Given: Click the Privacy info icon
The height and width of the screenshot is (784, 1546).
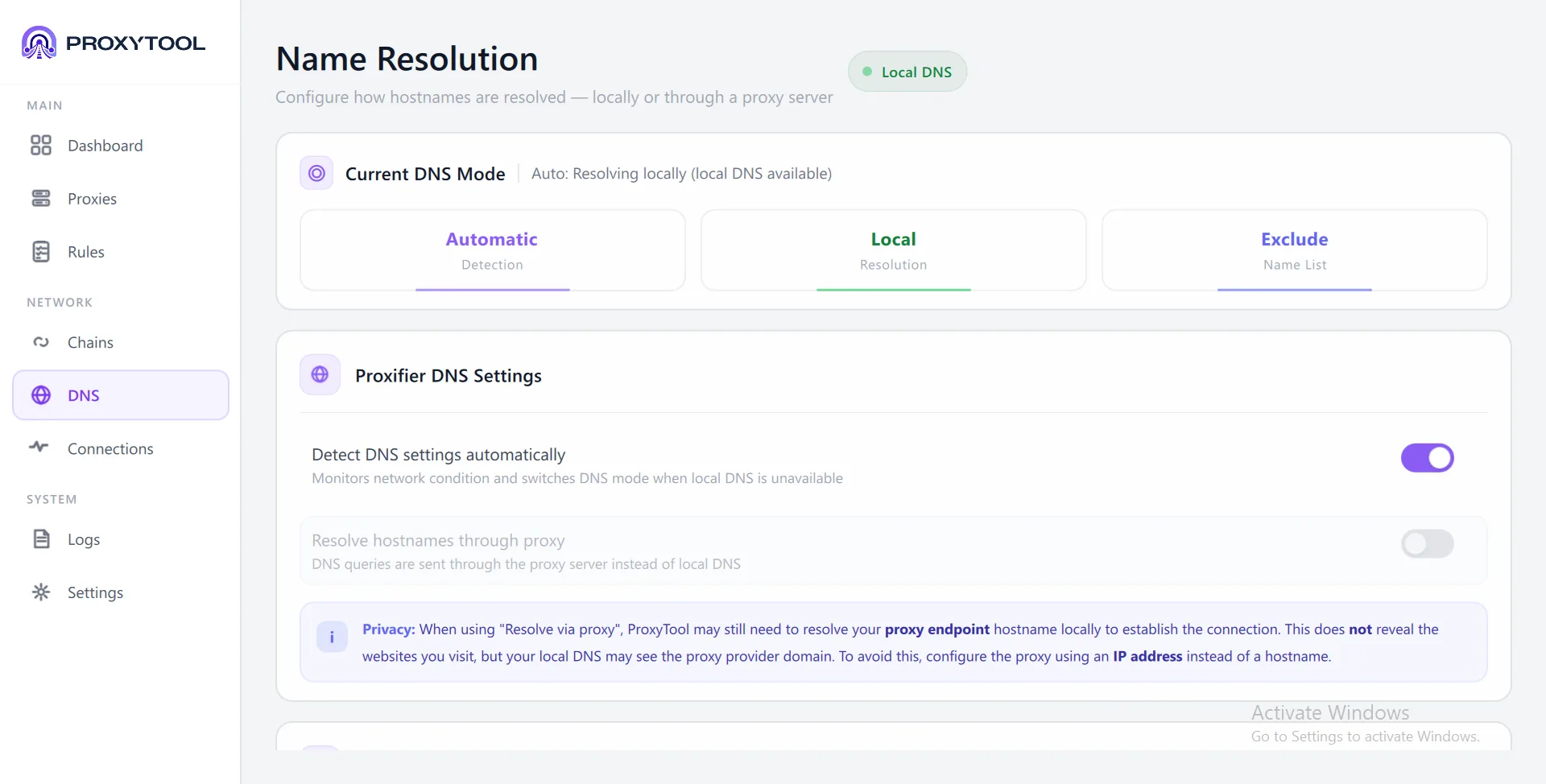Looking at the screenshot, I should coord(332,637).
